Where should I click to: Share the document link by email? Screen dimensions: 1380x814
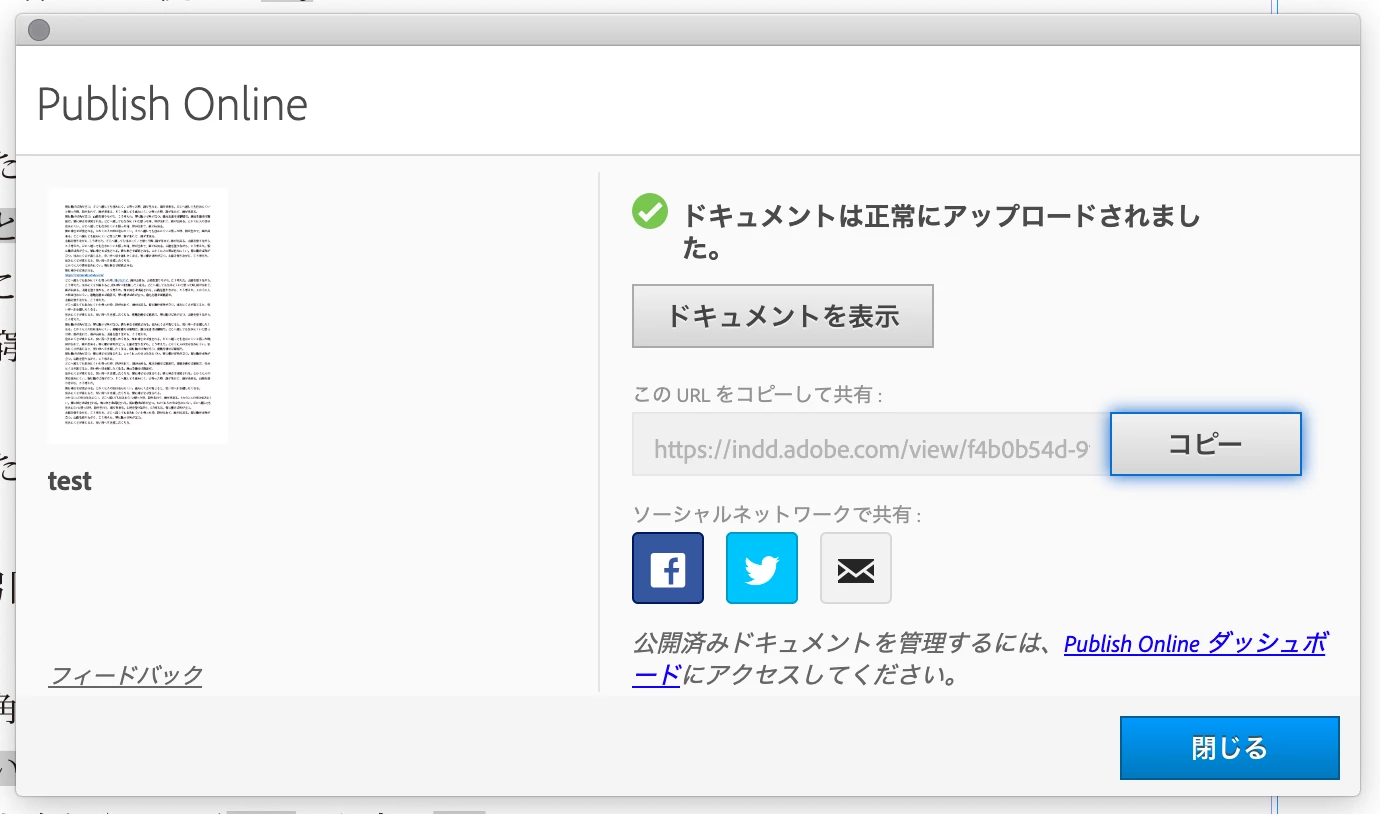(x=856, y=568)
